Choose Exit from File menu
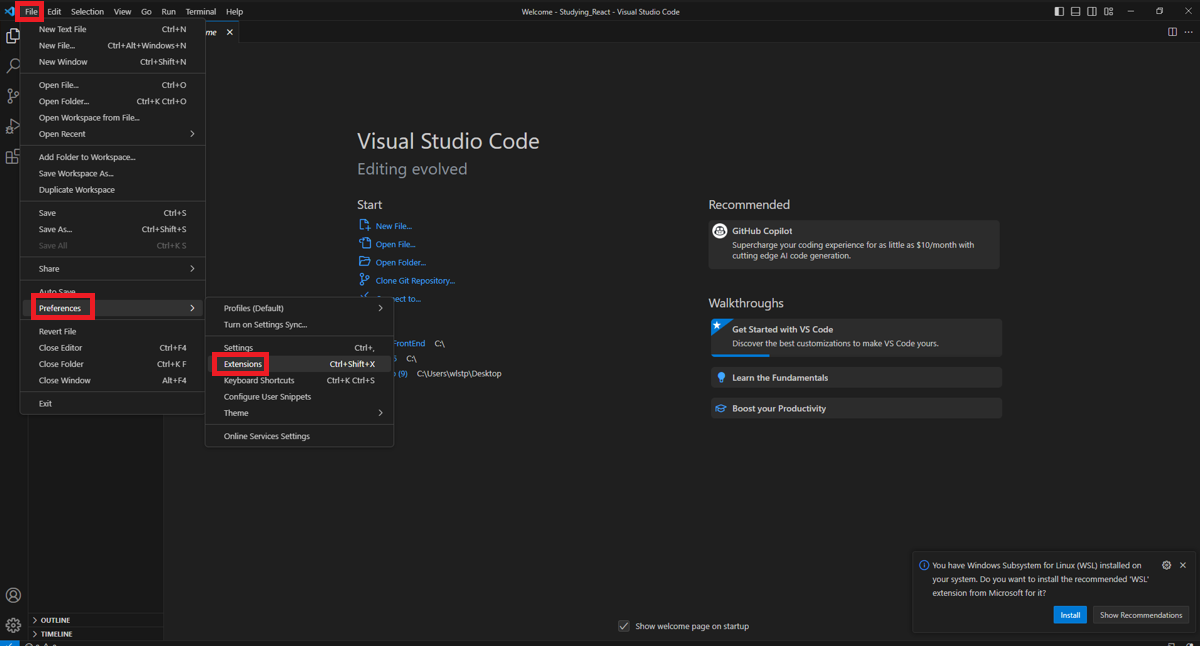The height and width of the screenshot is (646, 1200). tap(112, 404)
